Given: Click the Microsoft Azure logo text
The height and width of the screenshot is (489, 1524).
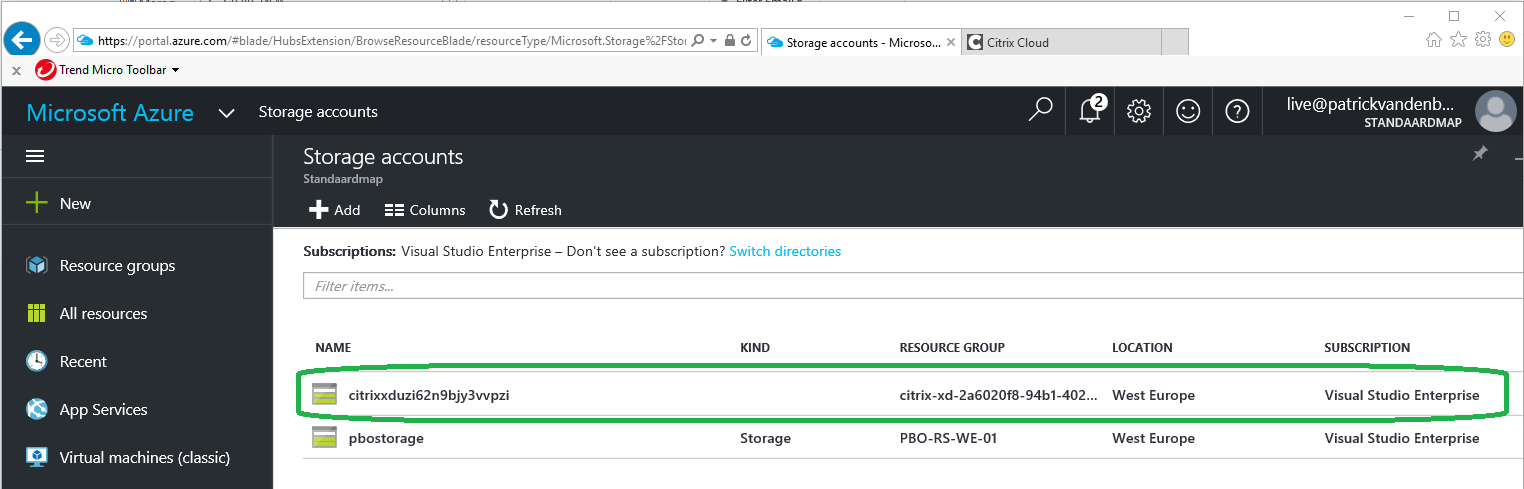Looking at the screenshot, I should [110, 112].
